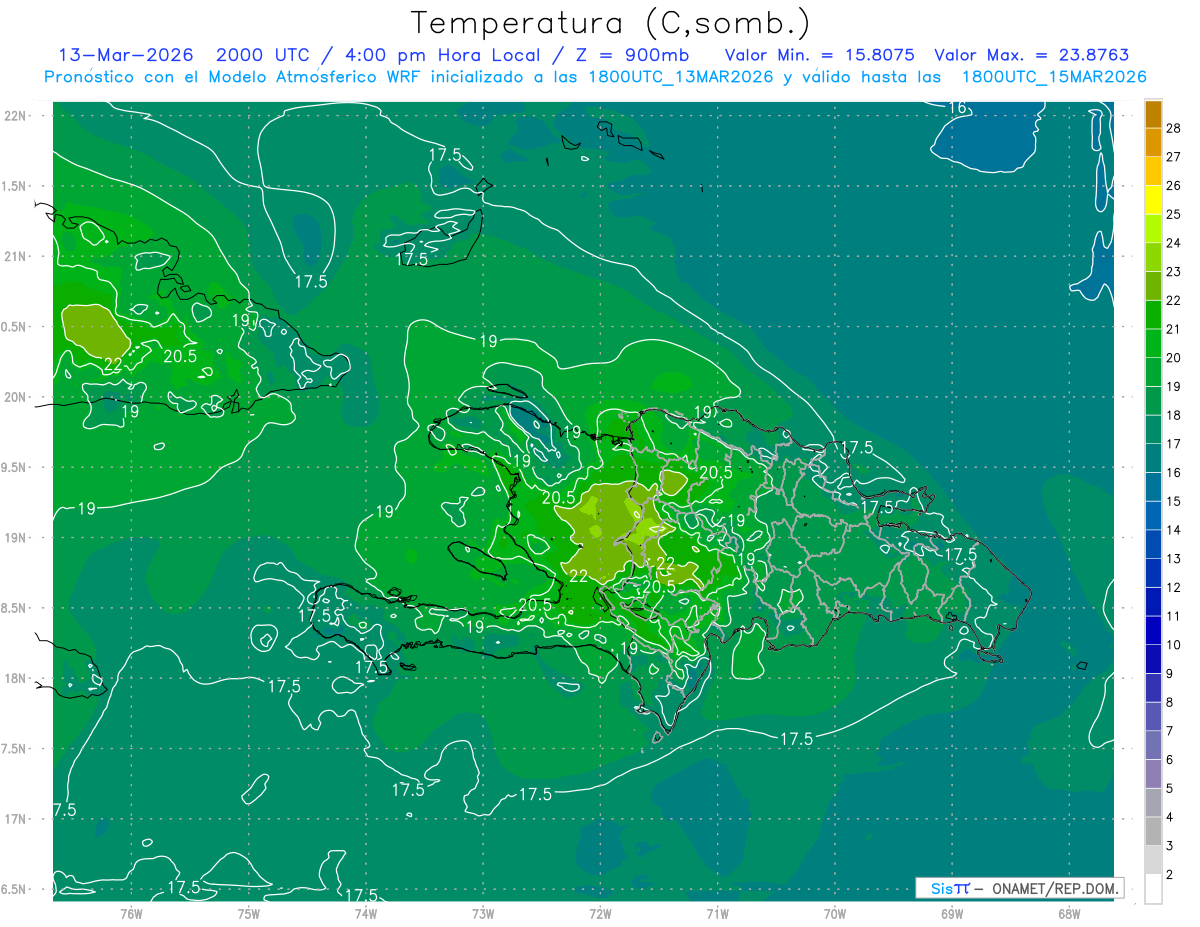1200x927 pixels.
Task: Pick the white swatch beside legend value 2
Action: coord(1153,889)
